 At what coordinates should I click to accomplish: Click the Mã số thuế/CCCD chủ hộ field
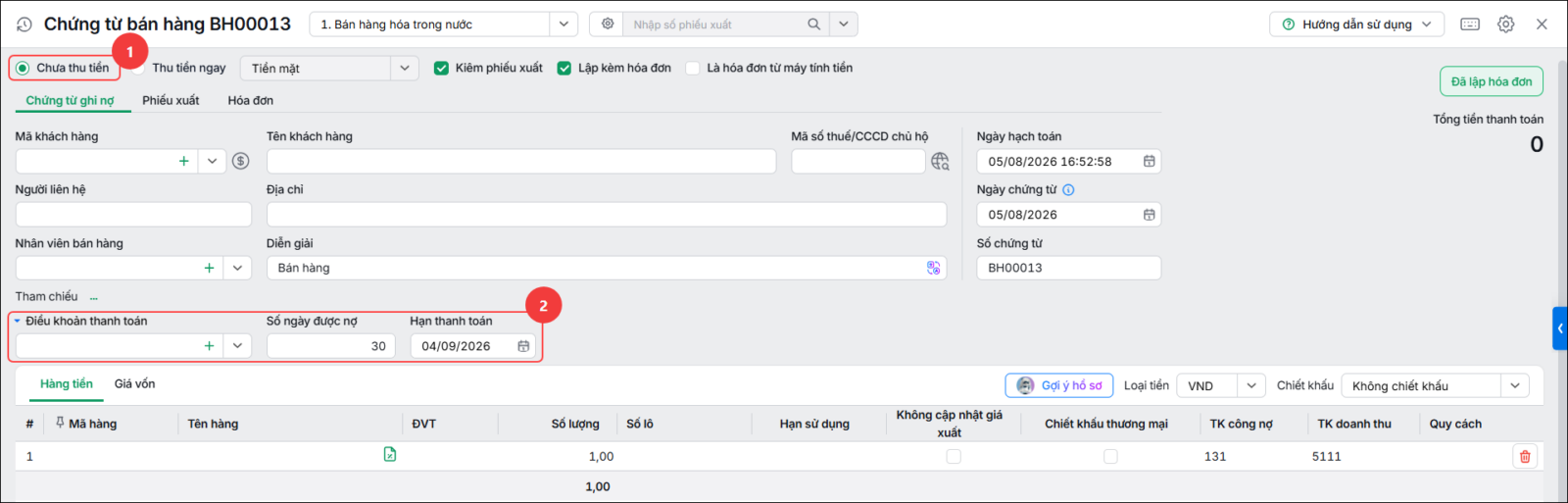(x=858, y=161)
